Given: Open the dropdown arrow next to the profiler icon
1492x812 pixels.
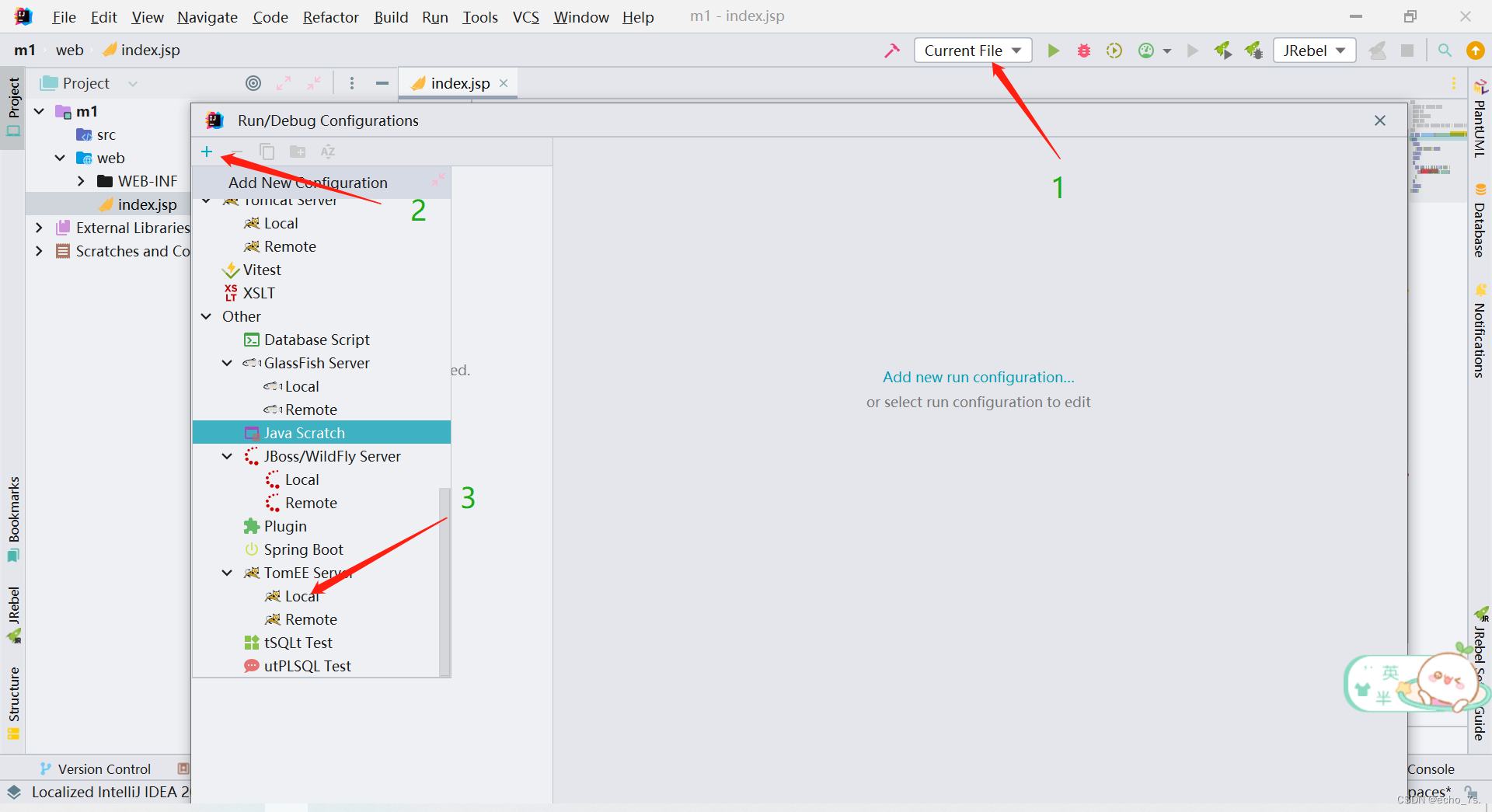Looking at the screenshot, I should (1167, 51).
